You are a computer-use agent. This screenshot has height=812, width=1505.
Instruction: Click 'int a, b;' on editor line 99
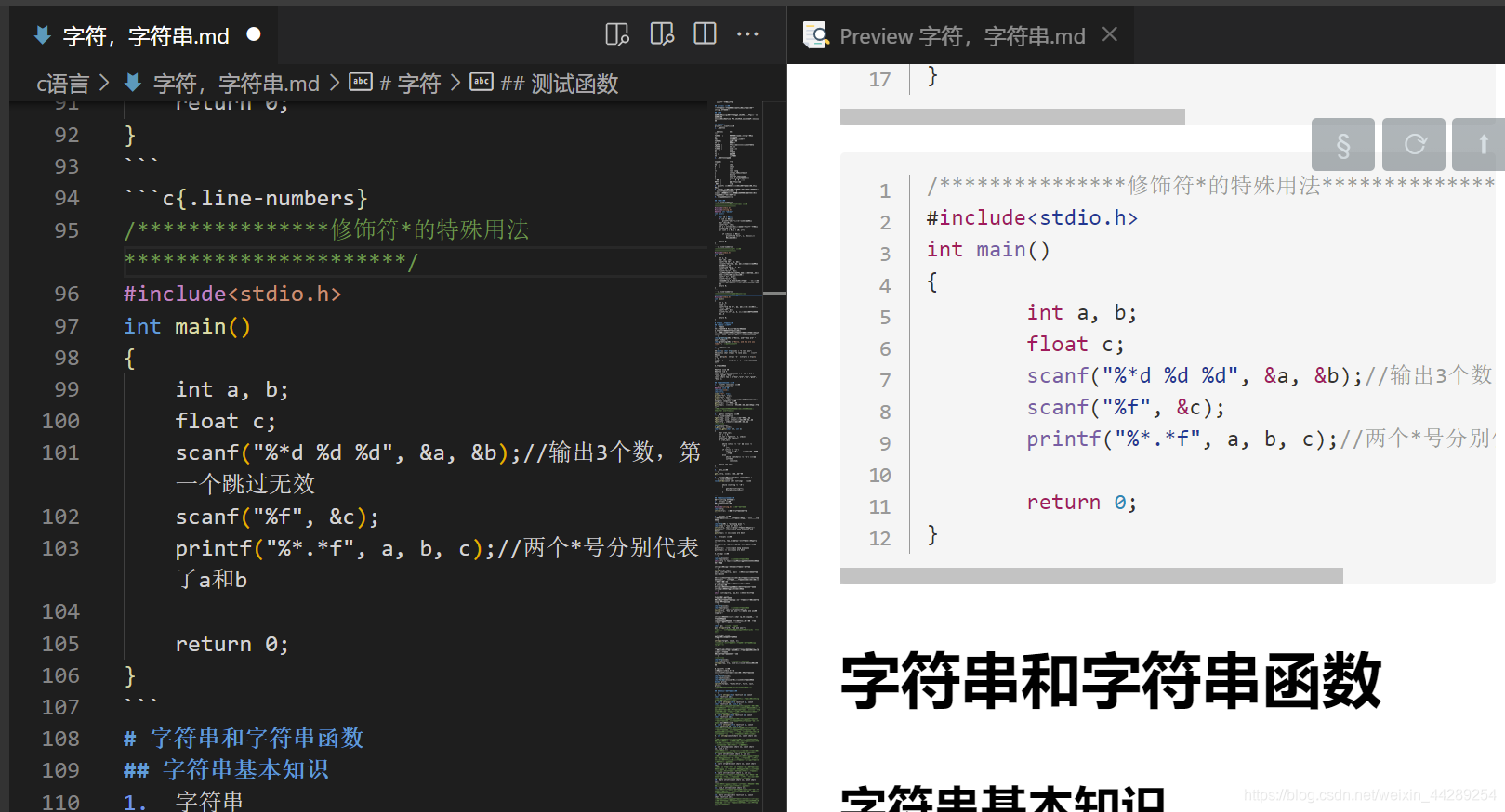point(232,389)
